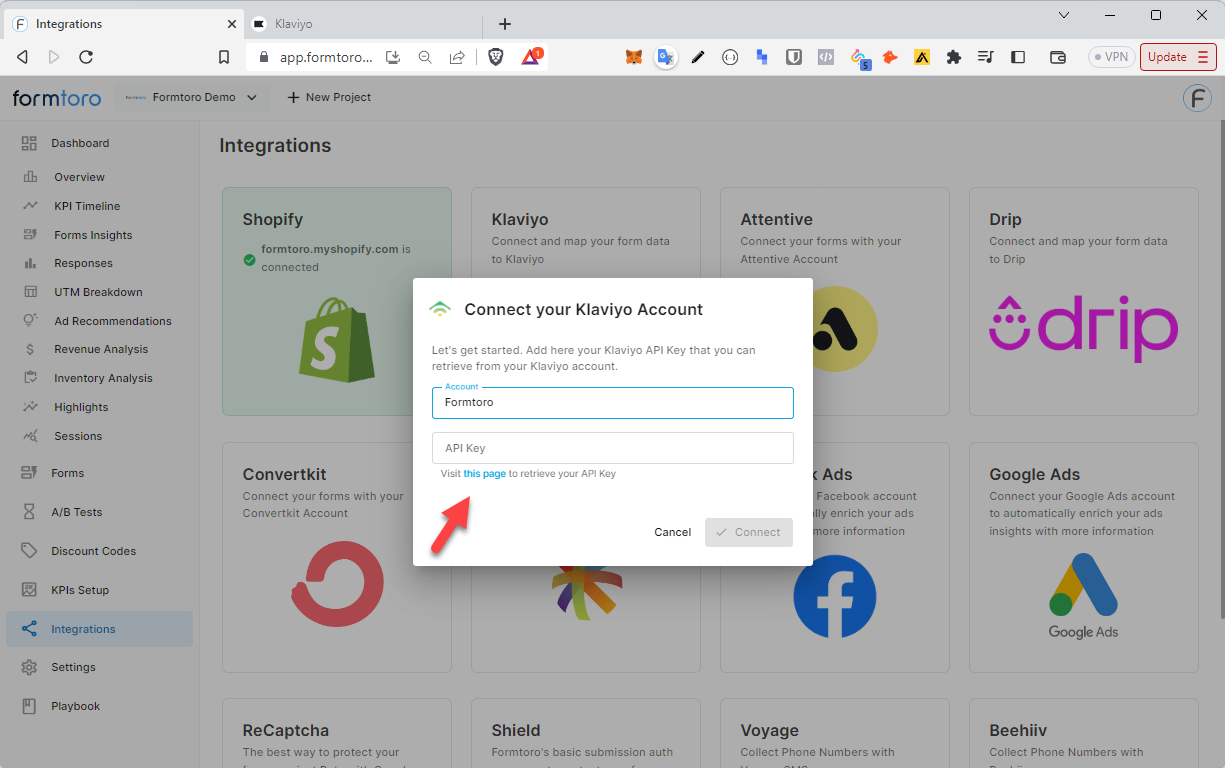The height and width of the screenshot is (768, 1225).
Task: Click the Beehiiv card title
Action: coord(1018,731)
